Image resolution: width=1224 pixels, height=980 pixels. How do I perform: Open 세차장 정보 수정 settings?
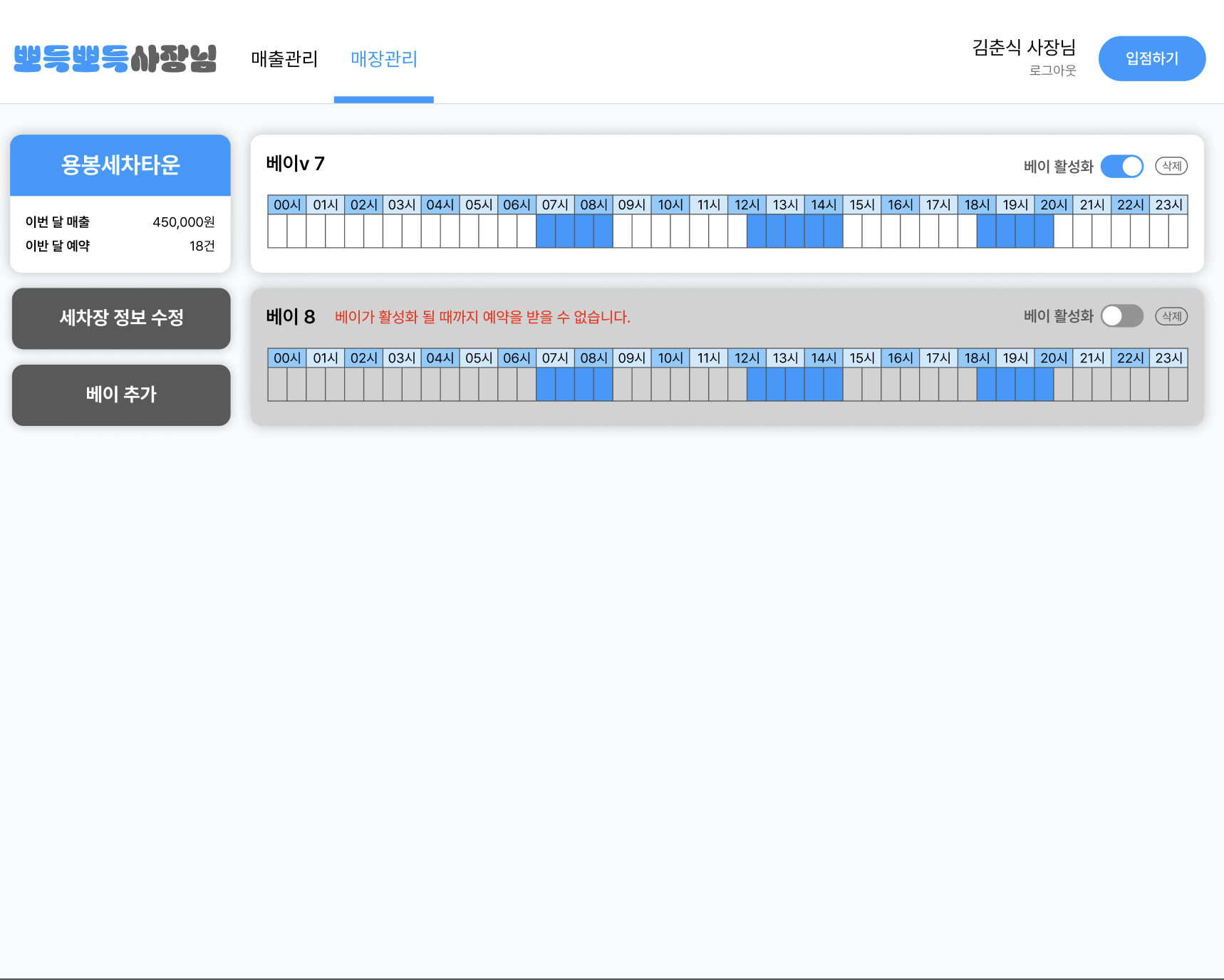120,318
